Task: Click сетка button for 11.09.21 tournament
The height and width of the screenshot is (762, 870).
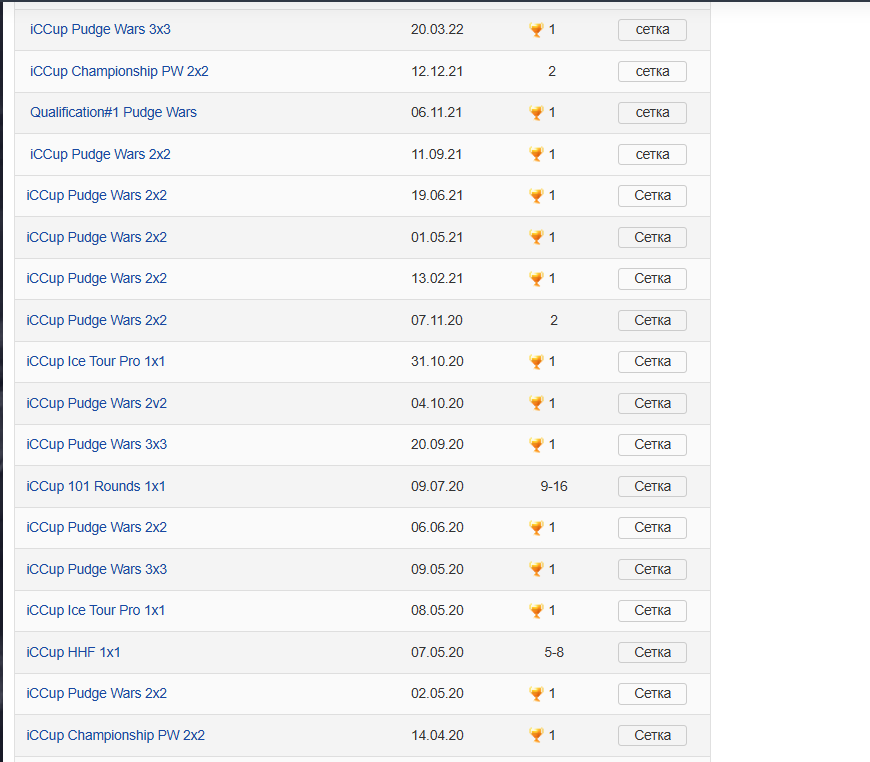Action: click(x=652, y=154)
